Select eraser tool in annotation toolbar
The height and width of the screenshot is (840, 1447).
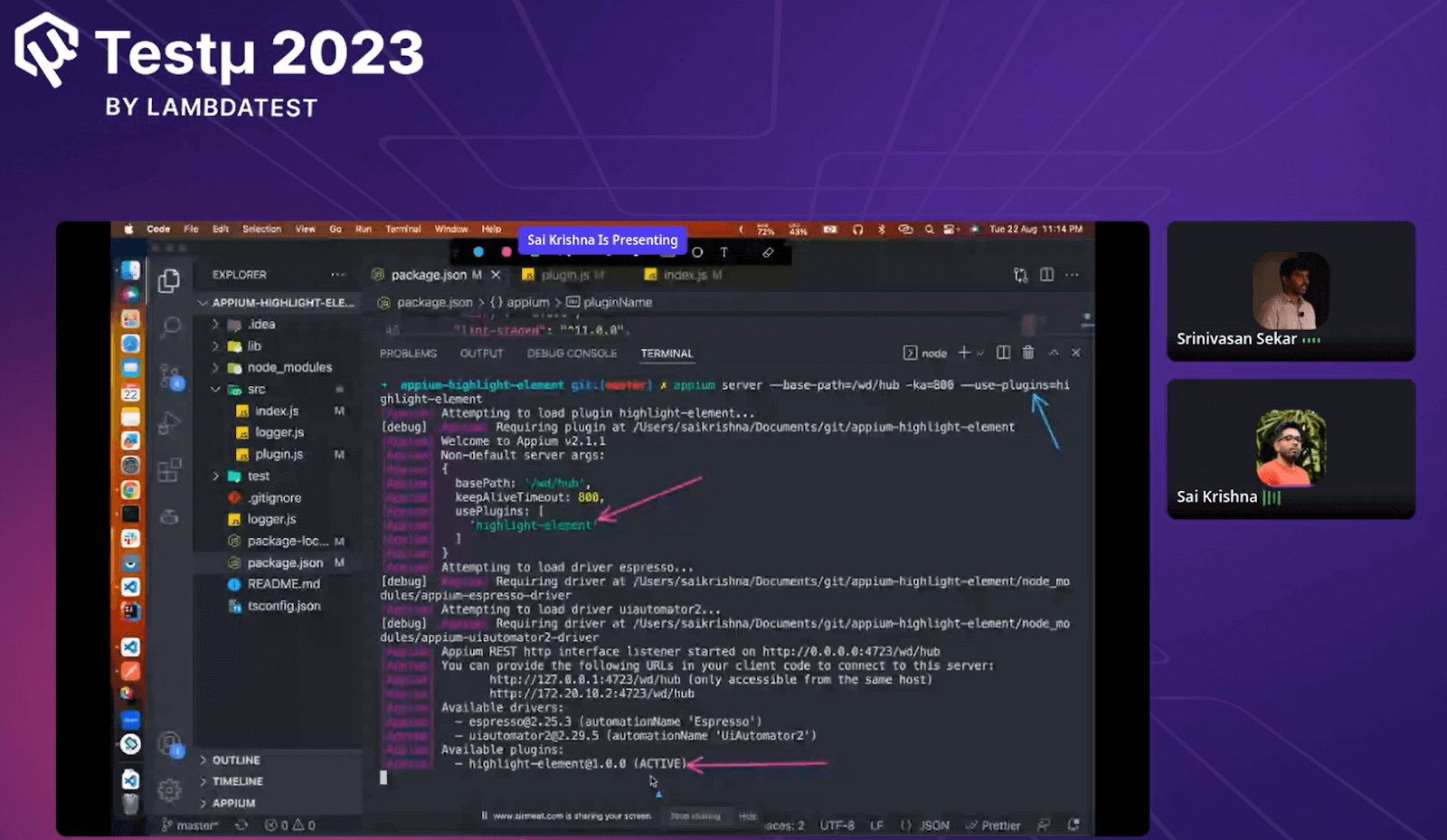(768, 252)
